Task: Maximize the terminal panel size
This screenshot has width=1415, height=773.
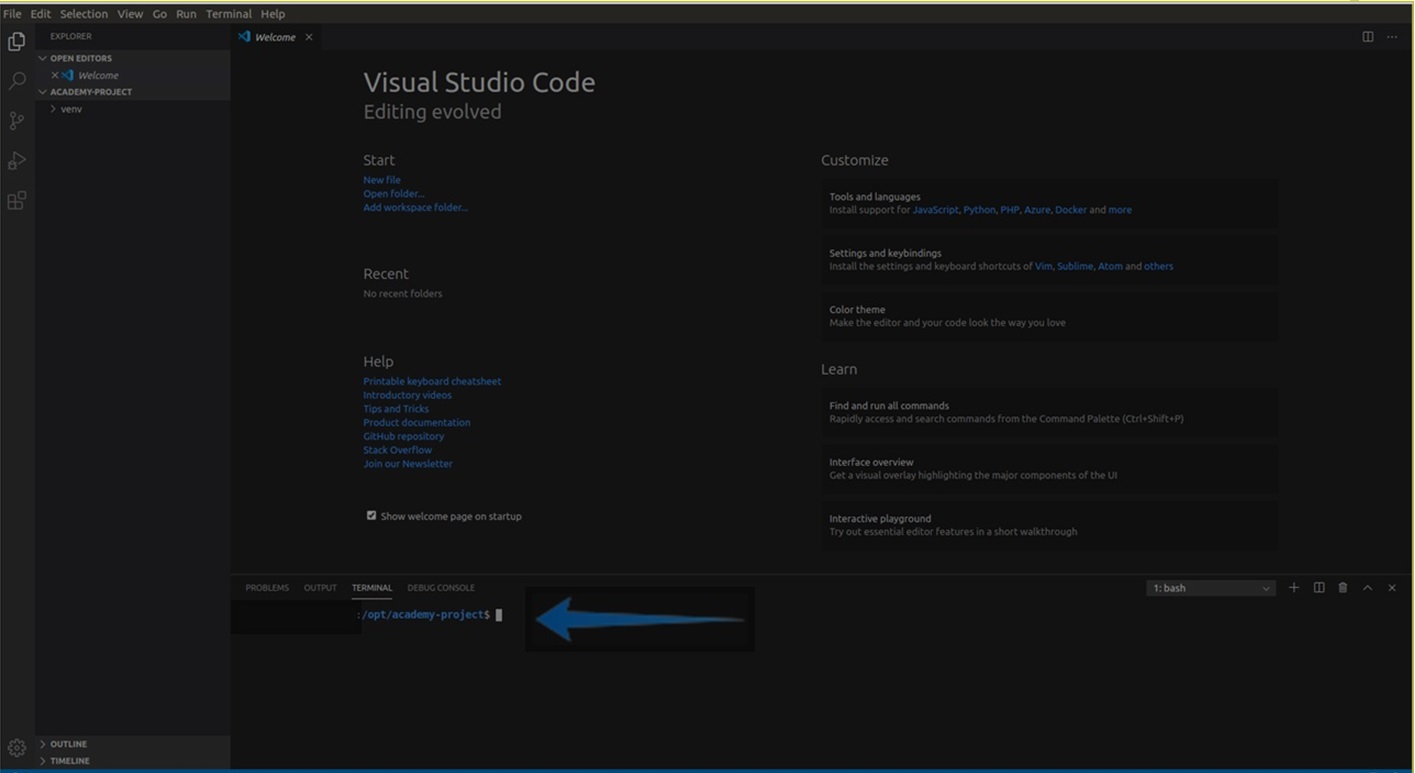Action: tap(1367, 588)
